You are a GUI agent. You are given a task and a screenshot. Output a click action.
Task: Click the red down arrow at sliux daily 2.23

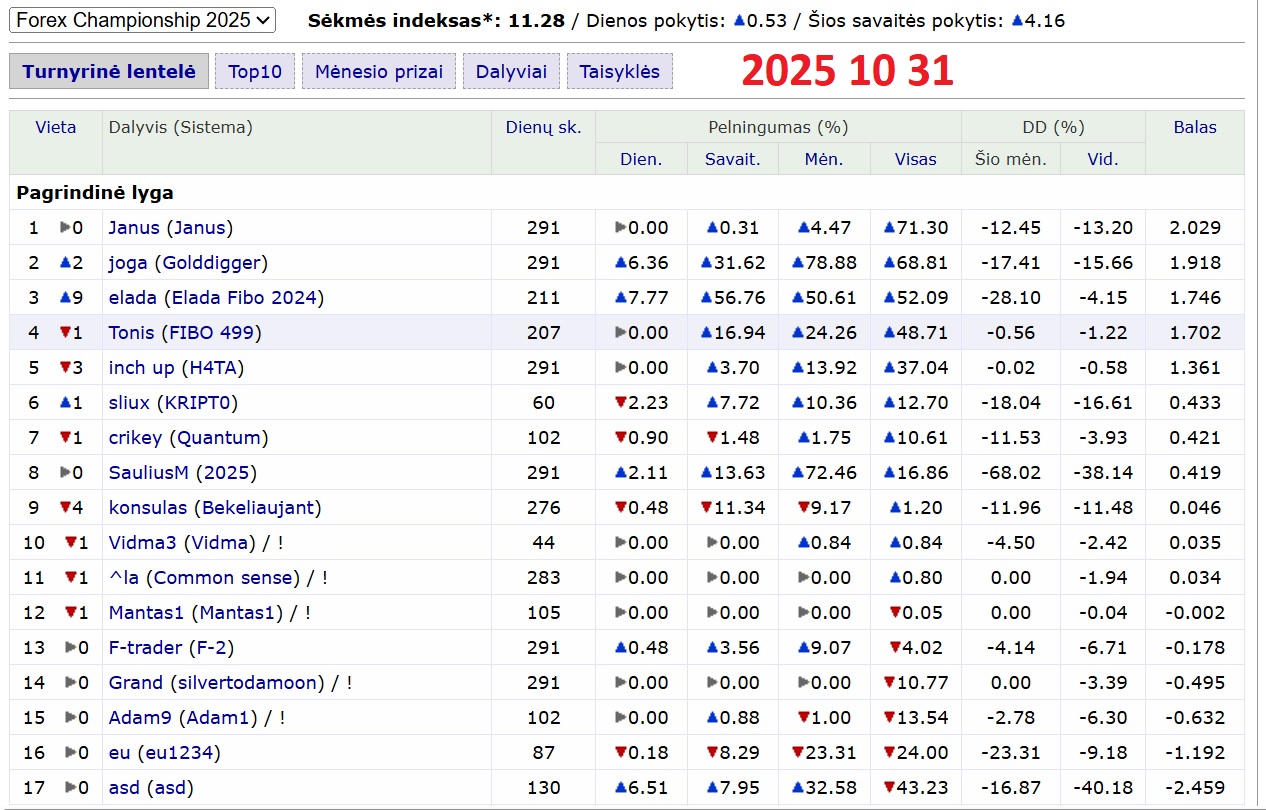[x=620, y=403]
